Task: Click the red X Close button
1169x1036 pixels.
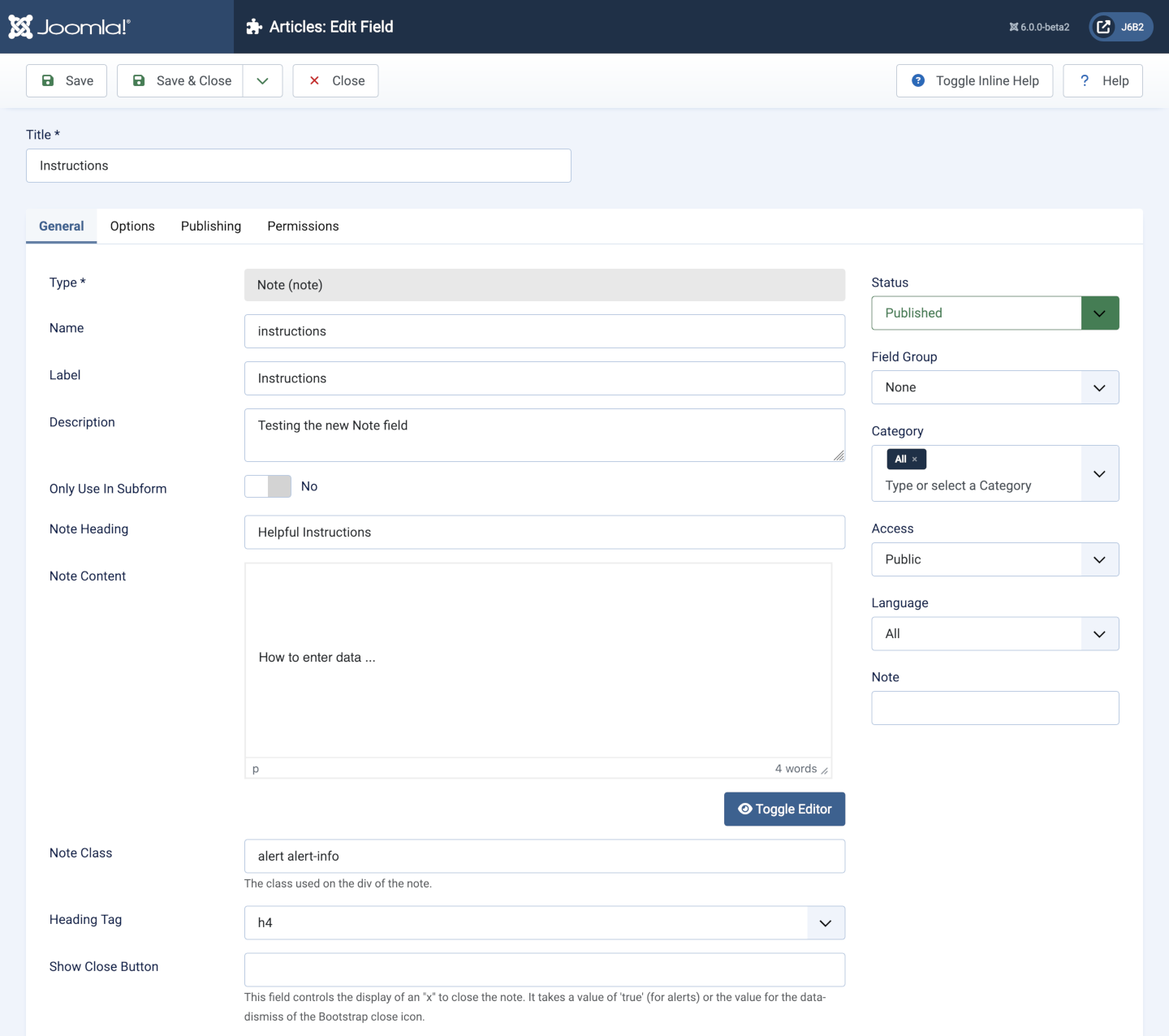Action: [335, 80]
